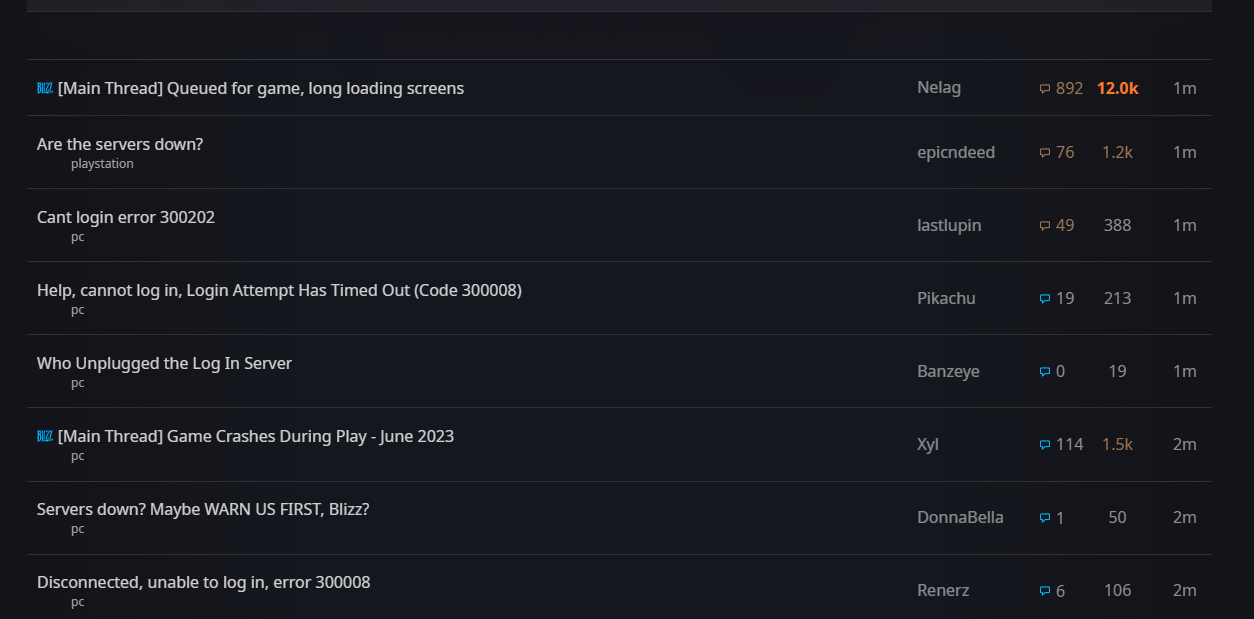Click the Blizz icon beside the Queued for game thread

[45, 88]
